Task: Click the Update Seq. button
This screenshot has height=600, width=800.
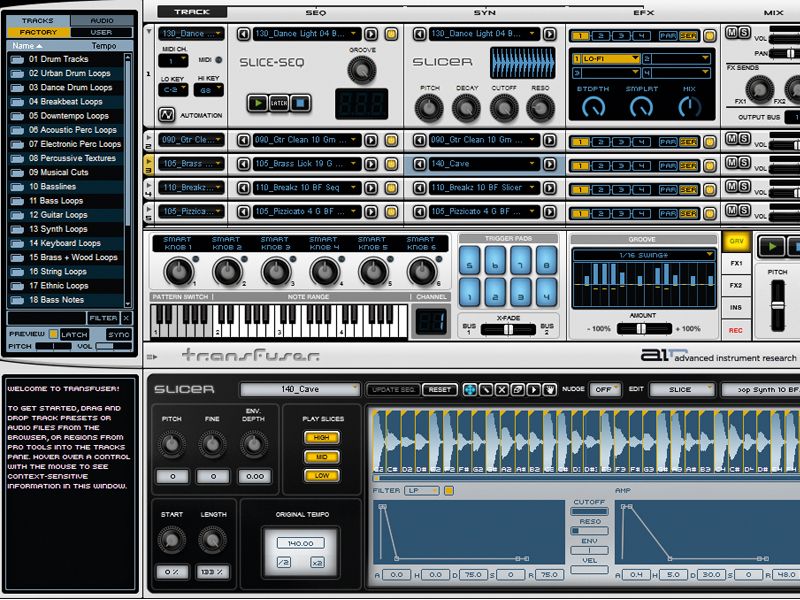Action: coord(393,390)
